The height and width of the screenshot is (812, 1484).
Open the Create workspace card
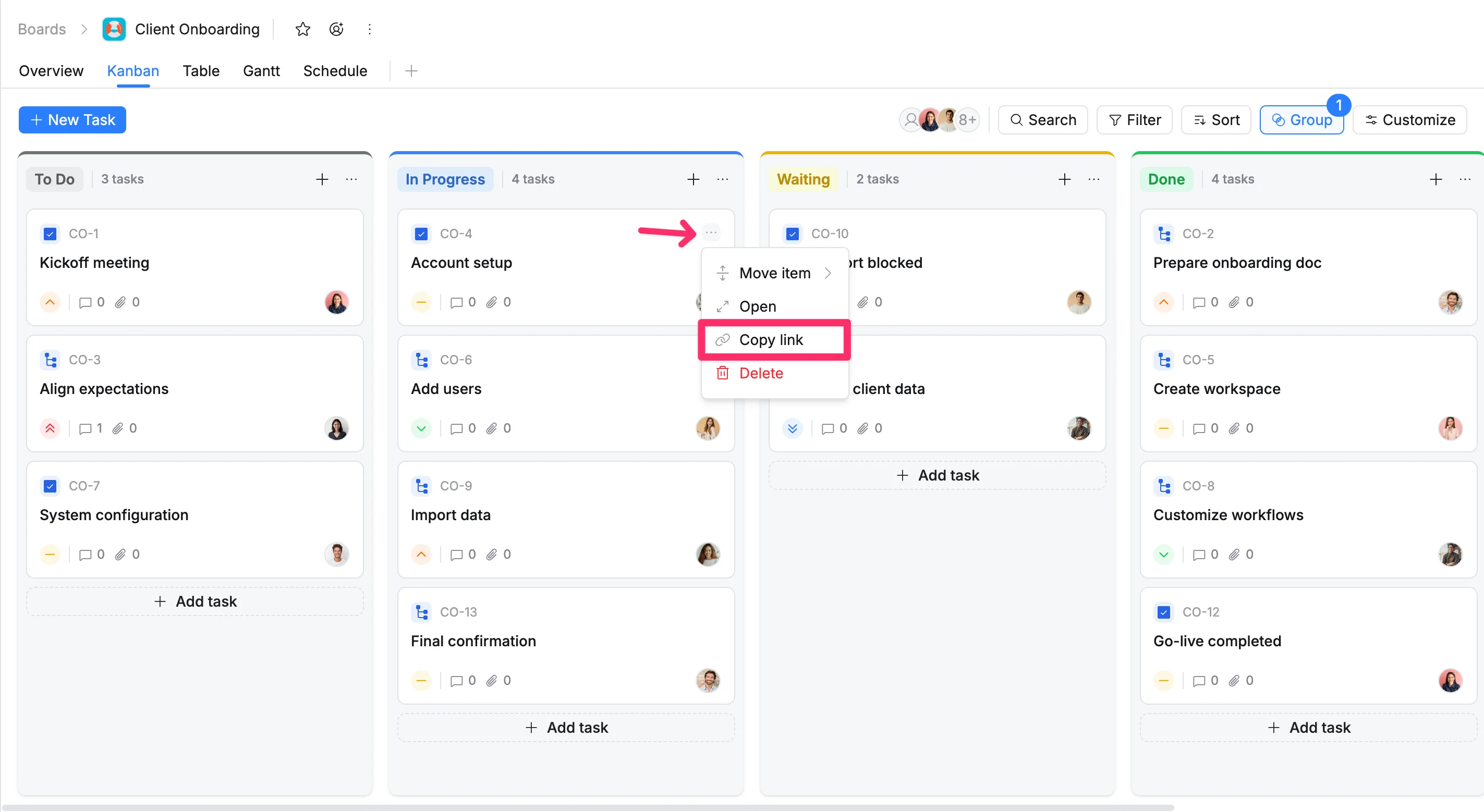pyautogui.click(x=1308, y=393)
